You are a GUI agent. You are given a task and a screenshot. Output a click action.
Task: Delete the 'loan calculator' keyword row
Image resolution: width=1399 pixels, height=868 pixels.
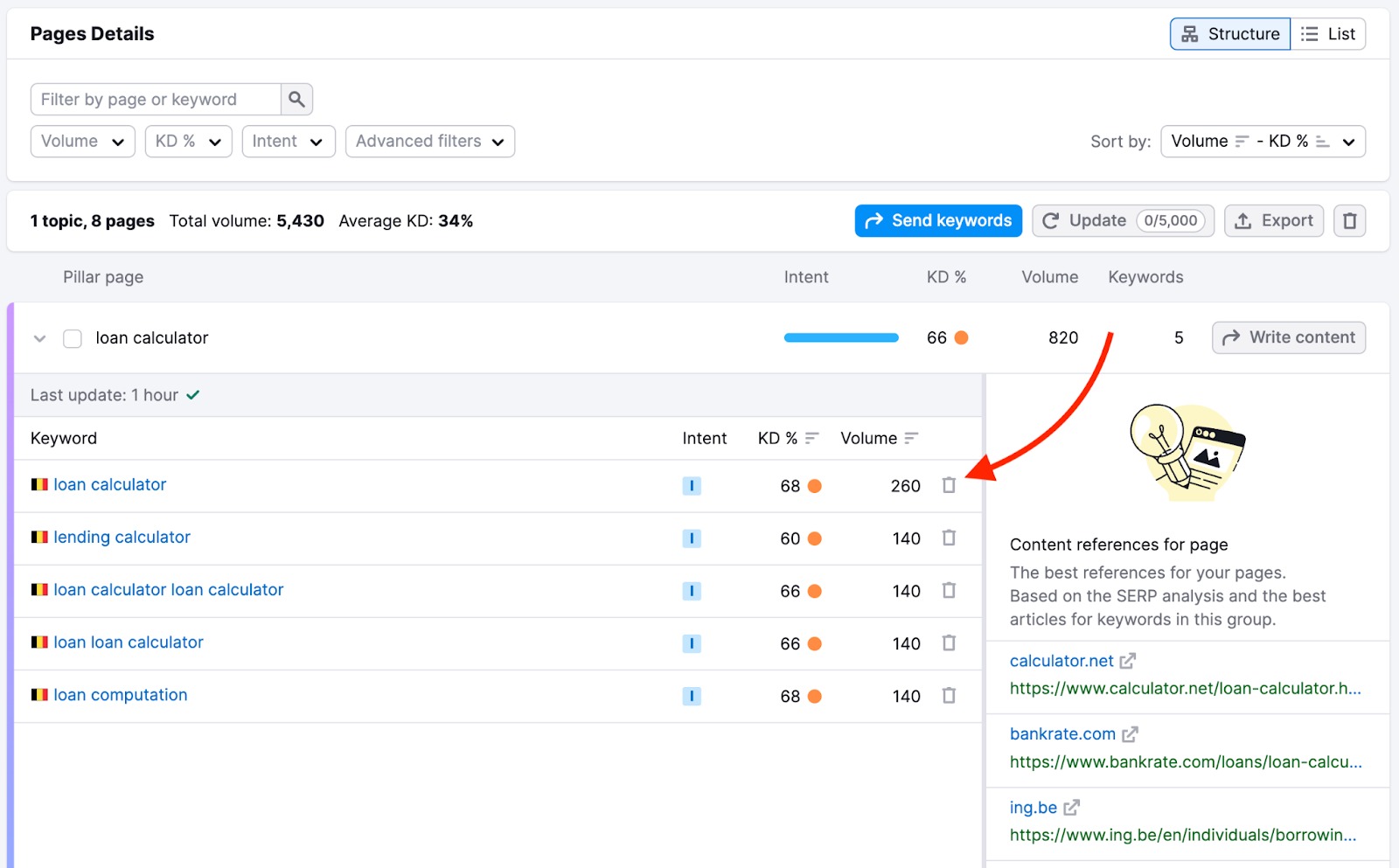pyautogui.click(x=949, y=485)
